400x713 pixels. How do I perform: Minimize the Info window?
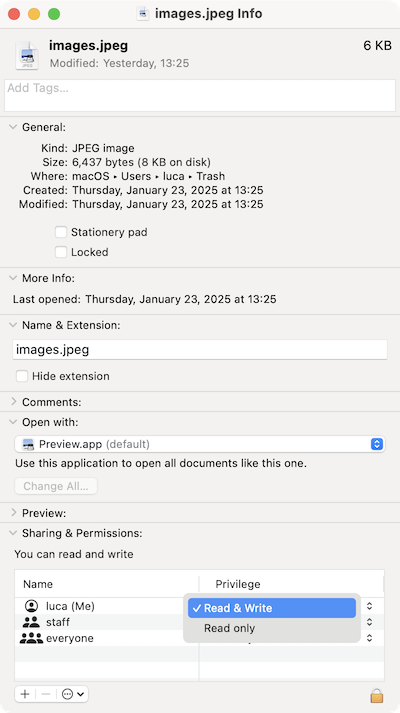point(34,14)
